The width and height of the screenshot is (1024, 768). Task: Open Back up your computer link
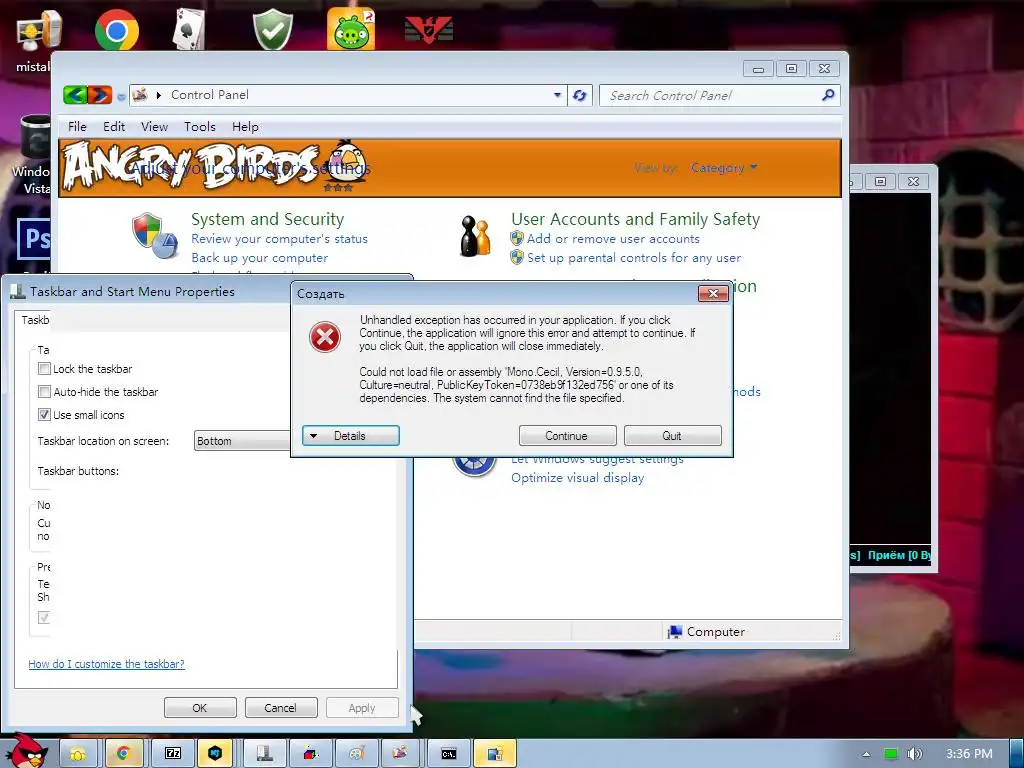[x=259, y=258]
